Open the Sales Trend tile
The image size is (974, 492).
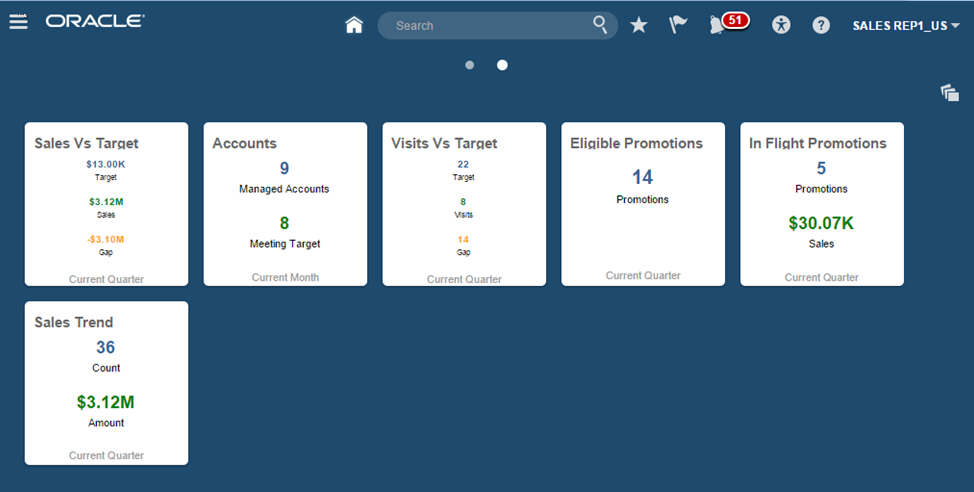point(106,383)
